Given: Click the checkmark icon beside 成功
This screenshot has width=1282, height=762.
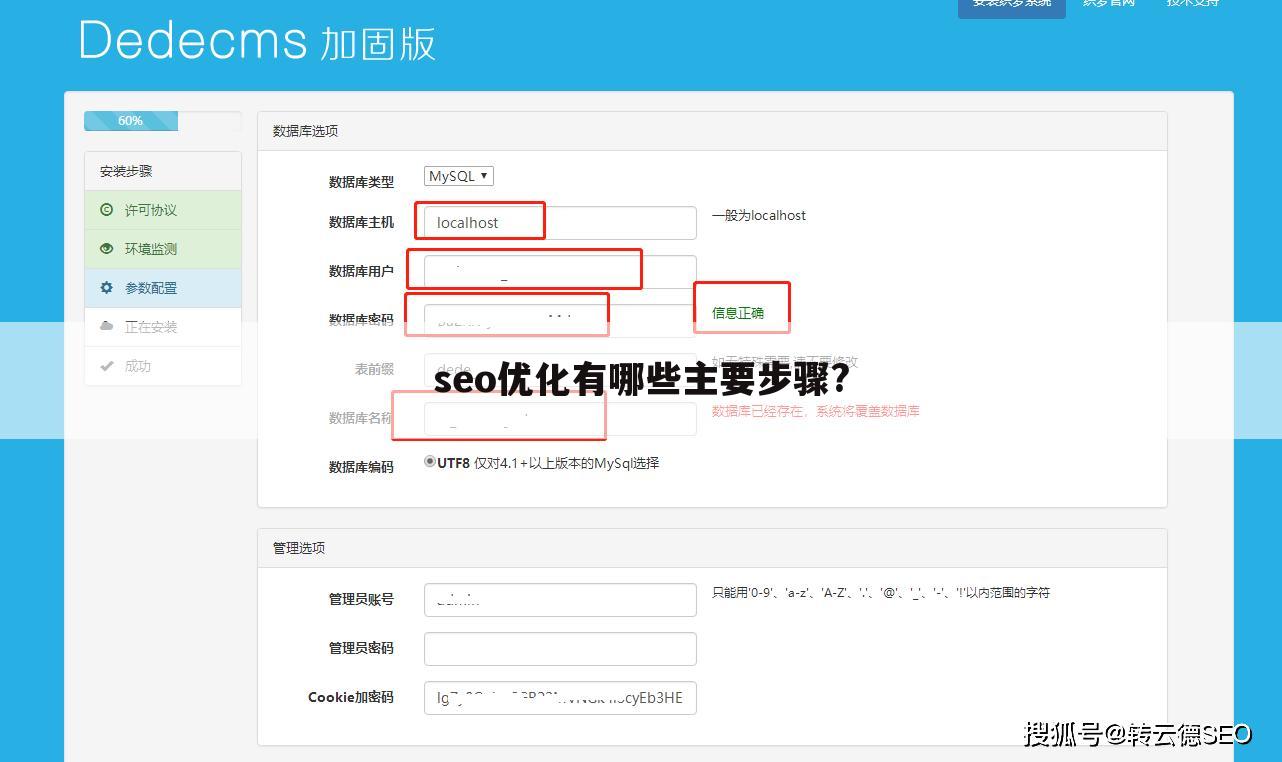Looking at the screenshot, I should click(x=107, y=366).
